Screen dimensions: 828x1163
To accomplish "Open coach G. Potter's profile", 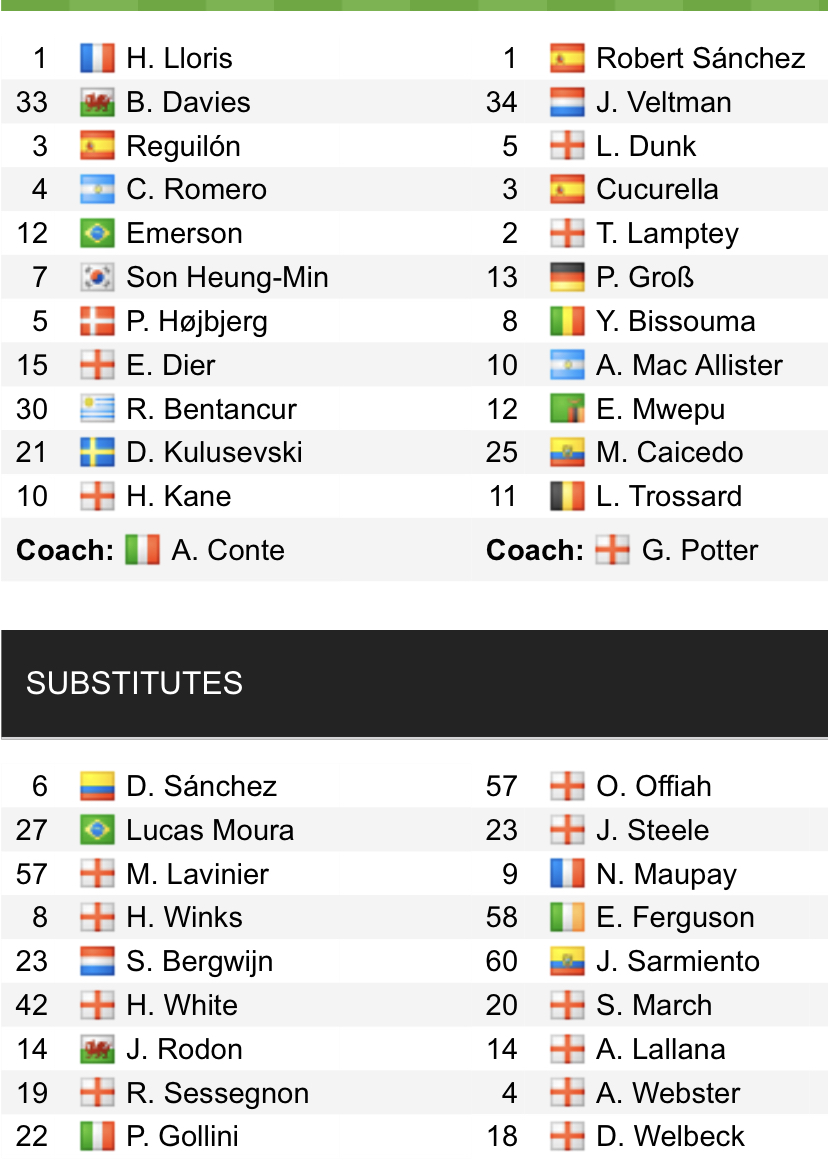I will pos(700,550).
